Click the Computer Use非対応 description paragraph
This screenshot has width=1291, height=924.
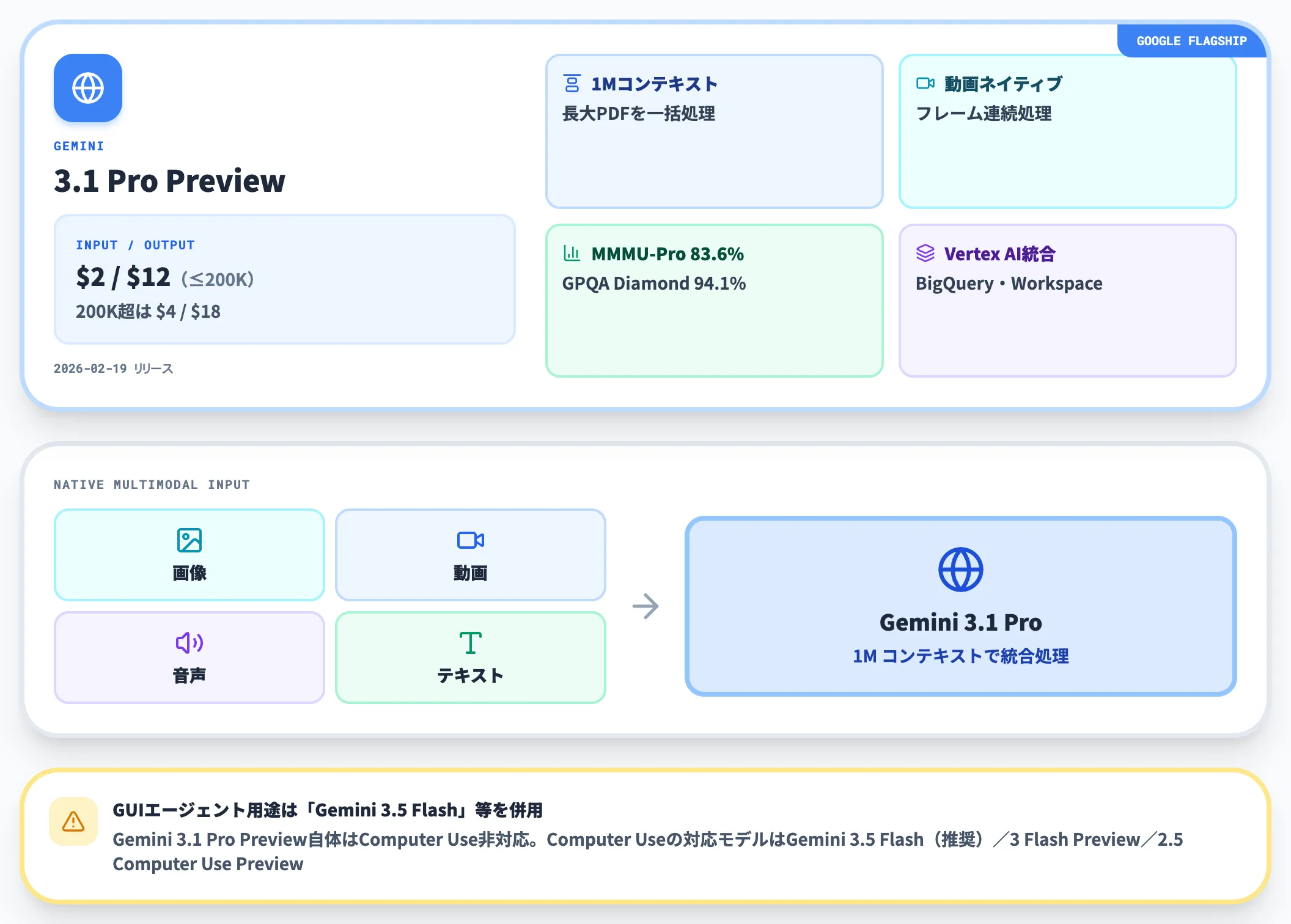(648, 851)
